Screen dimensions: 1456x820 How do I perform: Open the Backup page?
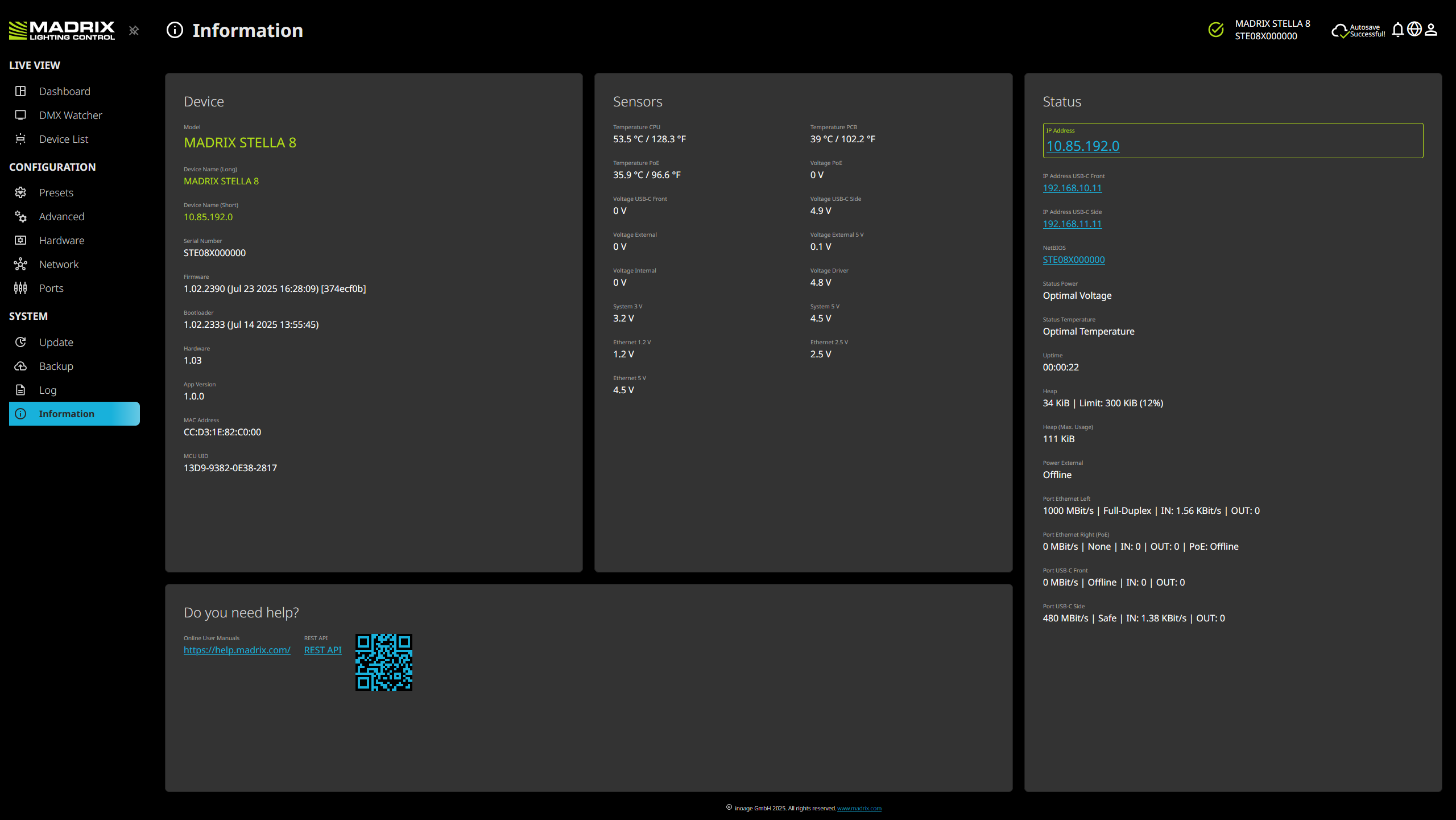(x=56, y=366)
